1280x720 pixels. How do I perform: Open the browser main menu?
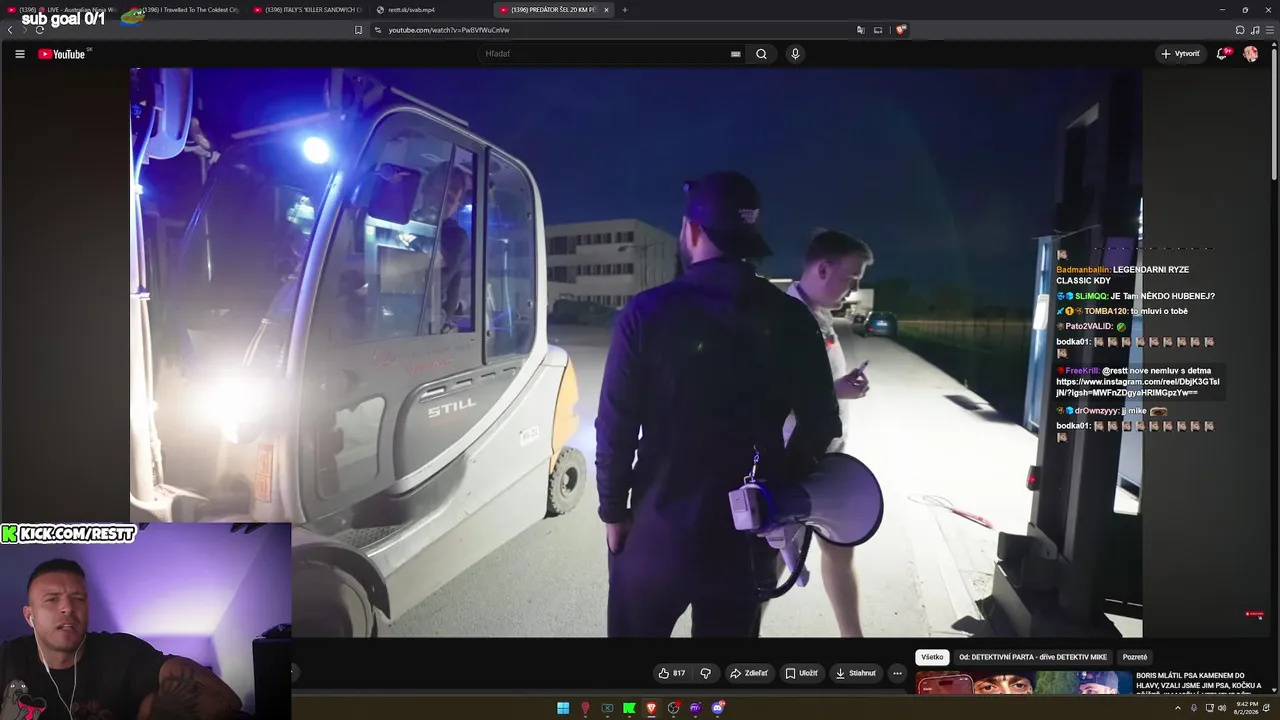1269,30
